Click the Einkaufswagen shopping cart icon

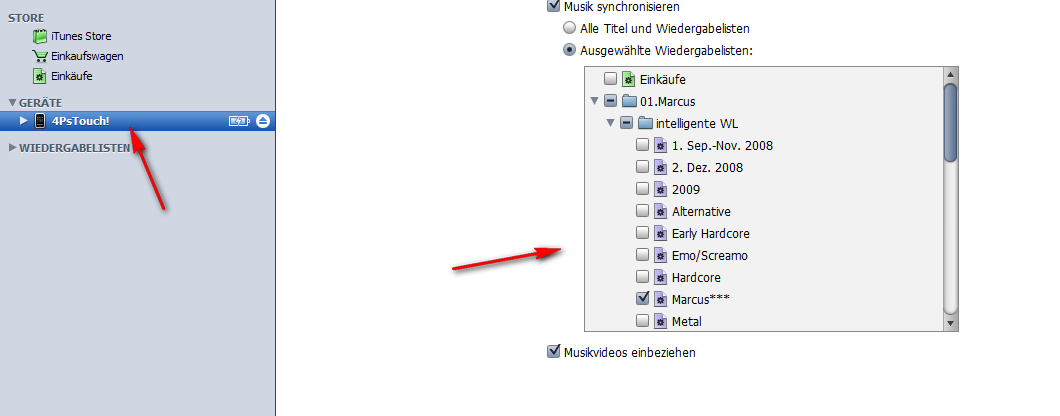[x=40, y=56]
